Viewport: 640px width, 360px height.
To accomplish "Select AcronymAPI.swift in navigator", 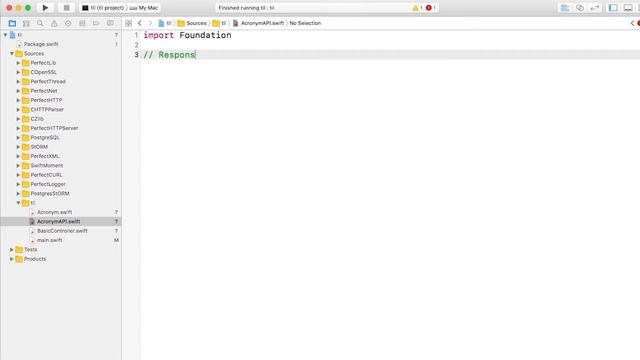I will [58, 222].
